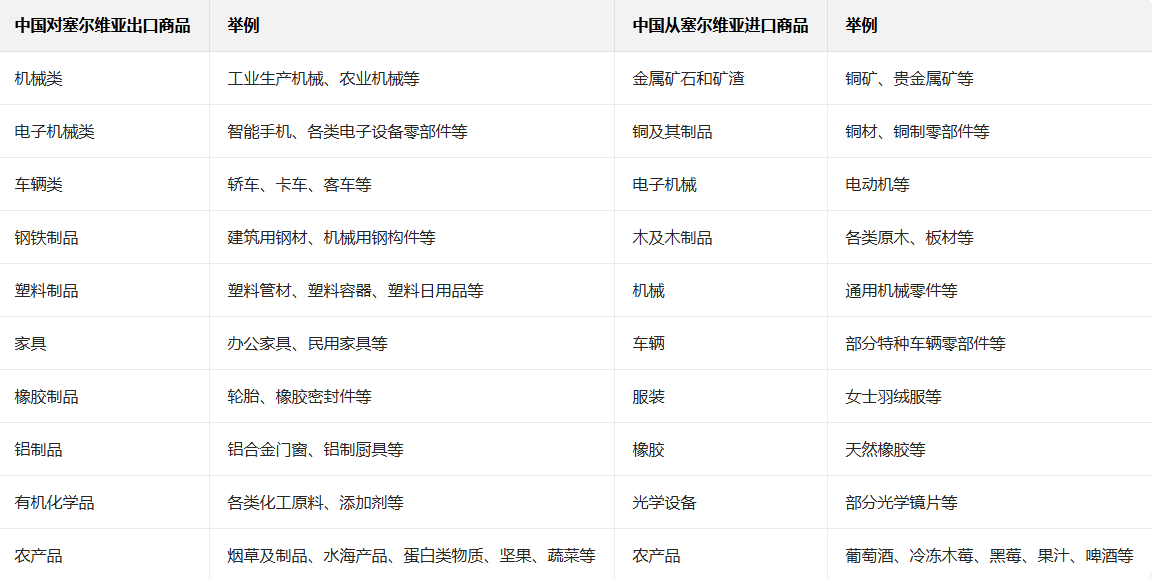Click the 铜及其制品 cell
Screen dimensions: 1152x579
click(x=672, y=131)
